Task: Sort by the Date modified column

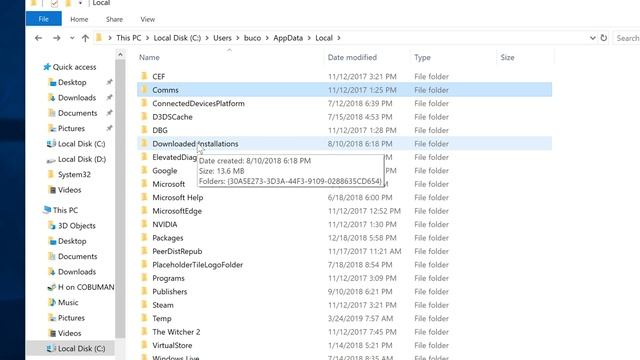Action: click(352, 58)
